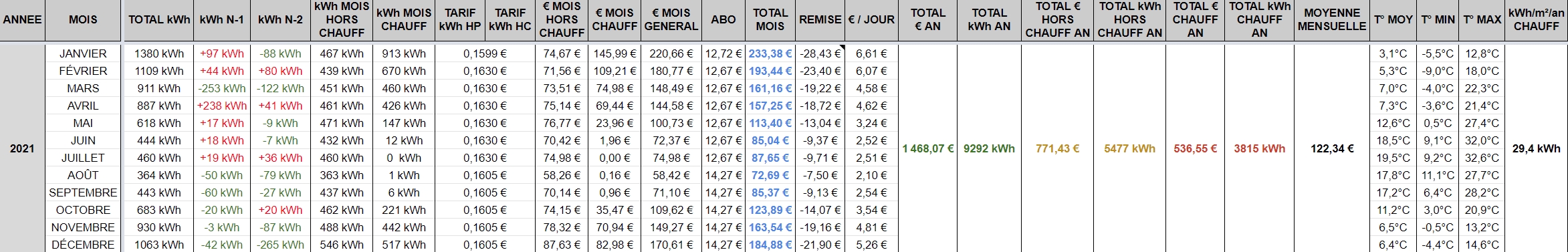Click the 3815 kWh chauff annual cell

coord(1259,148)
